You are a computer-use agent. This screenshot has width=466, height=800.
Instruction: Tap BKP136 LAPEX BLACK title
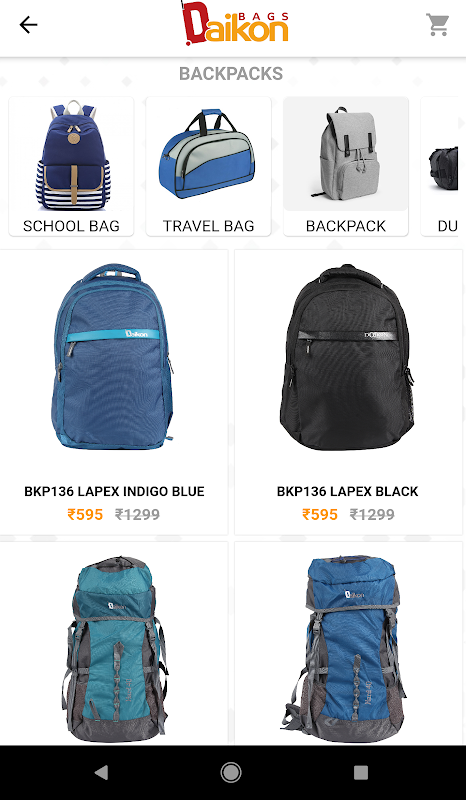(348, 491)
